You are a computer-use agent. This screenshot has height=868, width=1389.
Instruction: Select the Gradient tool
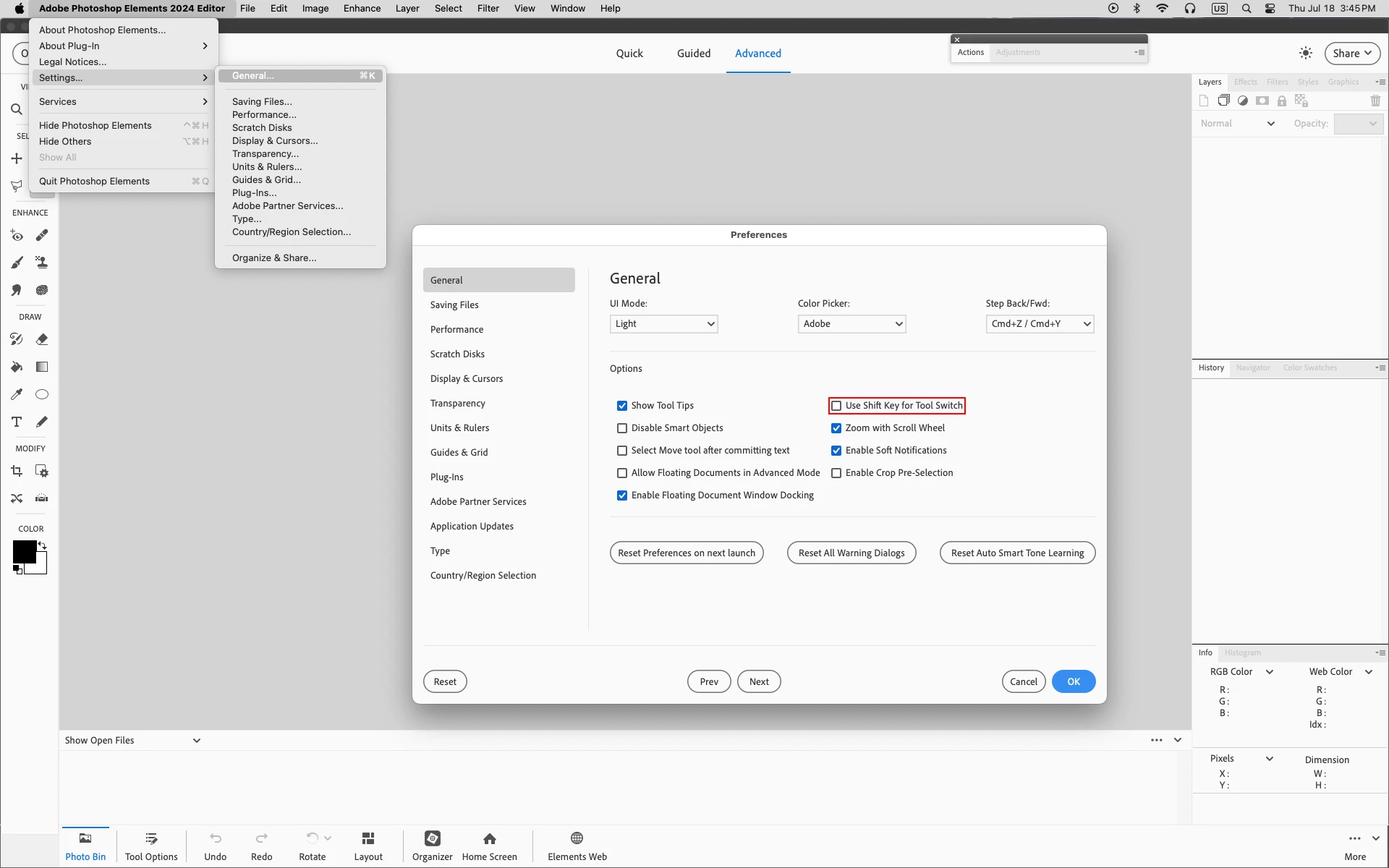pos(42,367)
